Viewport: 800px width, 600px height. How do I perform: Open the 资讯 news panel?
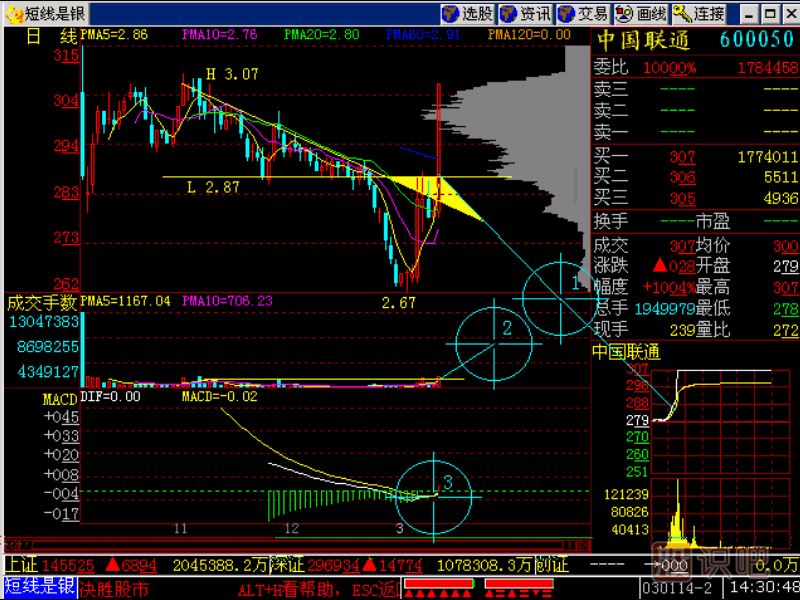526,13
